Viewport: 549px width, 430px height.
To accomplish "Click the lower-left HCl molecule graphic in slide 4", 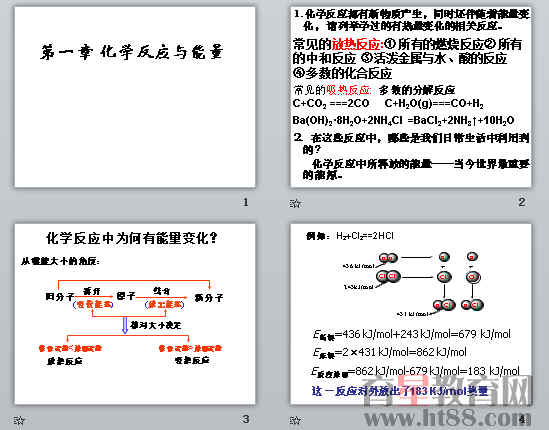I will click(x=444, y=305).
